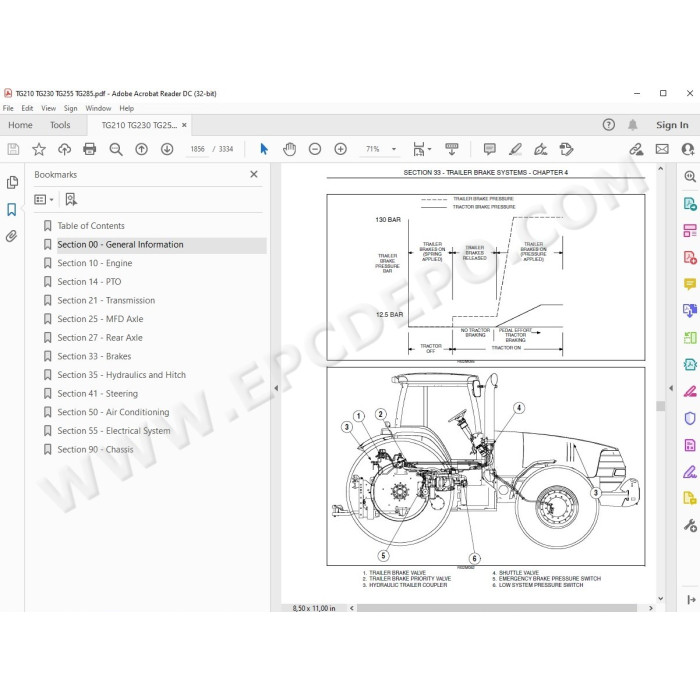This screenshot has width=700, height=700.
Task: Click the current page number field
Action: coord(197,149)
